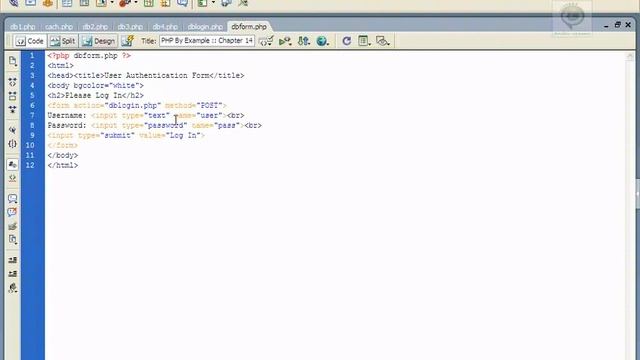The image size is (640, 360).
Task: Toggle Highlight Invalid HTML
Action: point(13,178)
